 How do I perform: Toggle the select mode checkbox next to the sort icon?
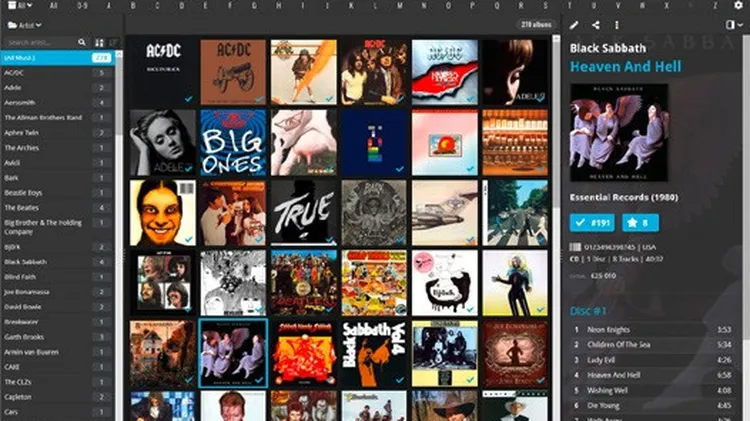(112, 43)
